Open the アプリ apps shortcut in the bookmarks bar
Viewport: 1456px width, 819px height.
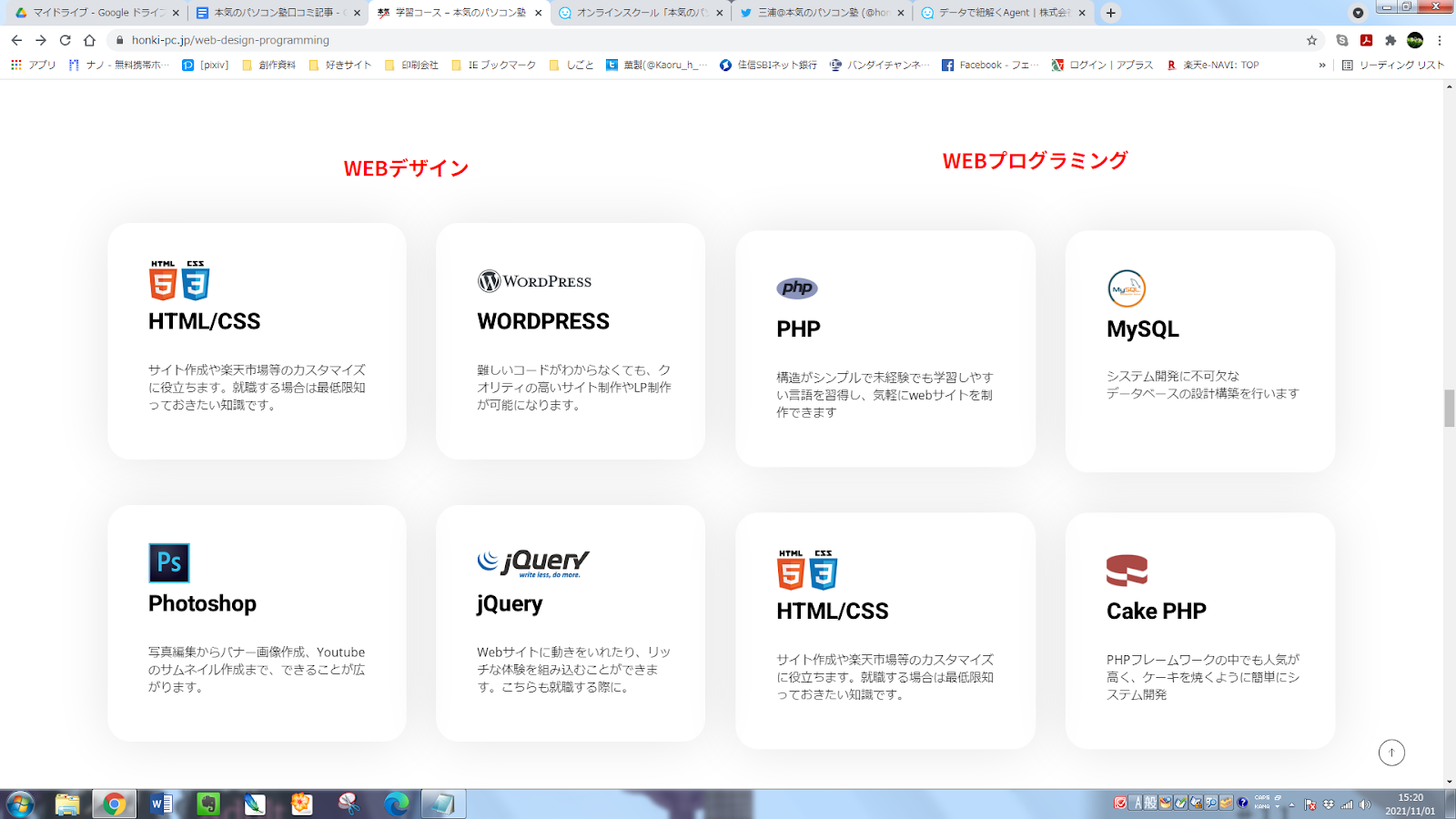click(x=33, y=65)
